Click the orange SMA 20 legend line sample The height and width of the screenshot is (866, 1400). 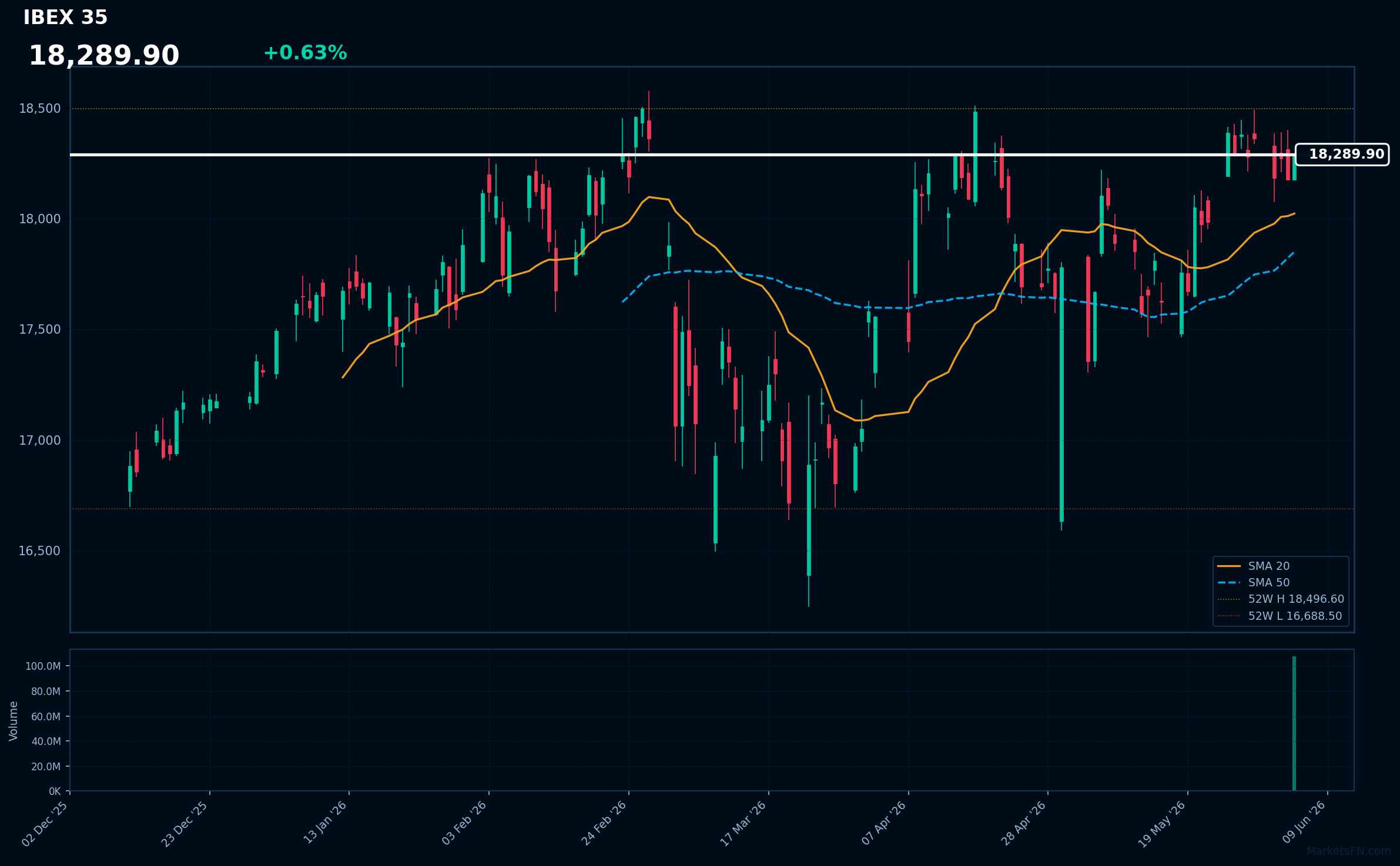(x=1229, y=566)
